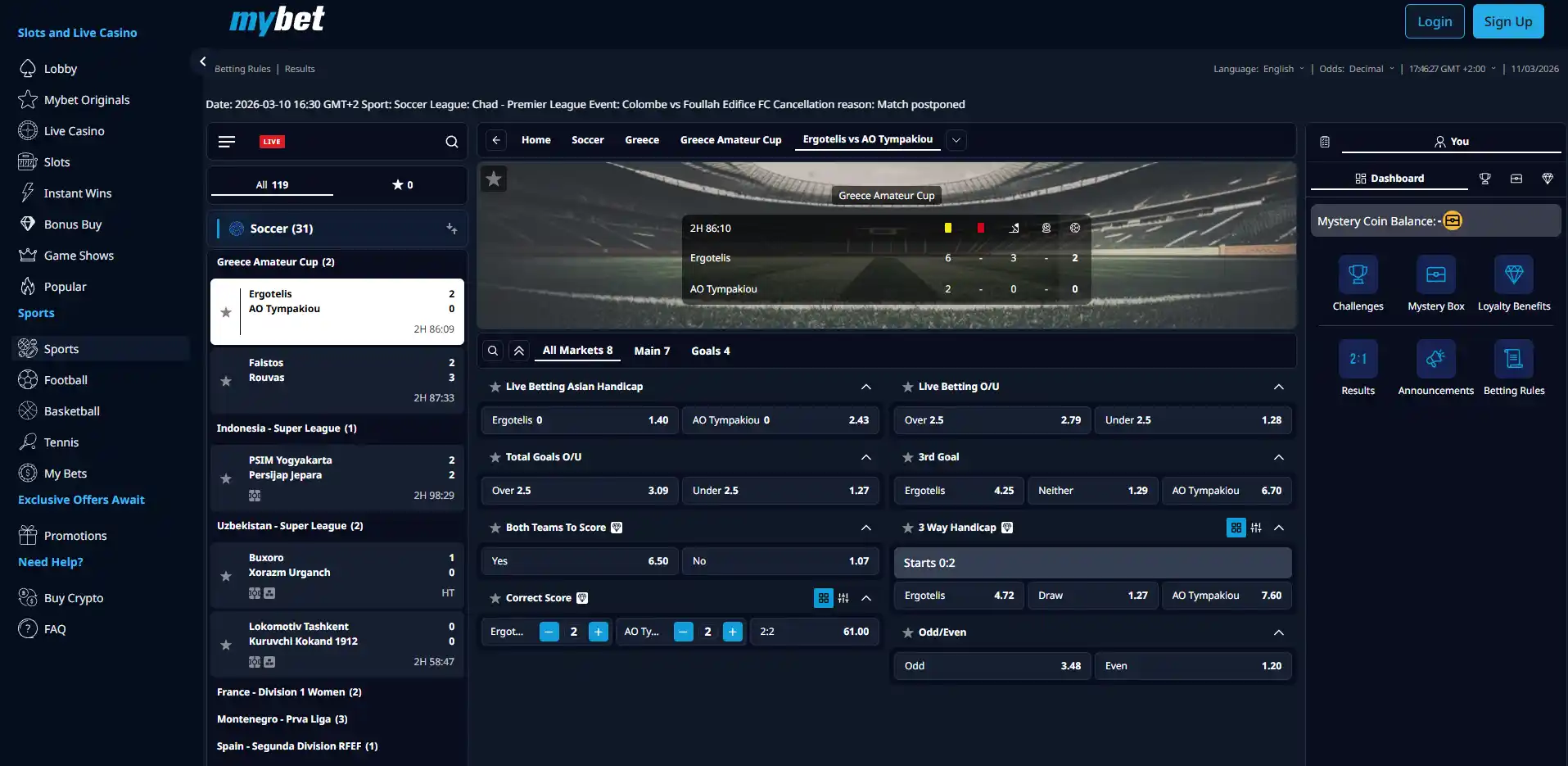Favorite the Live Betting Asian Handicap market
Screen dimensions: 1568x766
[x=495, y=387]
